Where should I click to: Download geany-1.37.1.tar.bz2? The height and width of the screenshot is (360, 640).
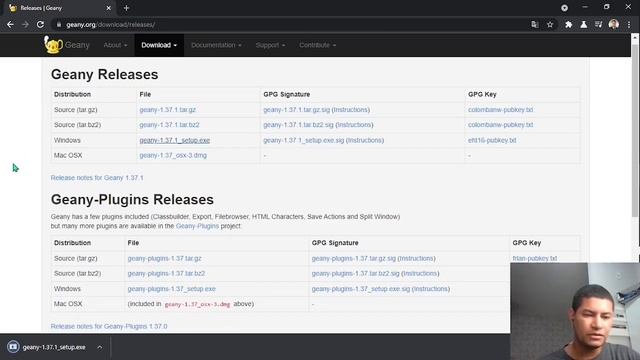(x=169, y=124)
